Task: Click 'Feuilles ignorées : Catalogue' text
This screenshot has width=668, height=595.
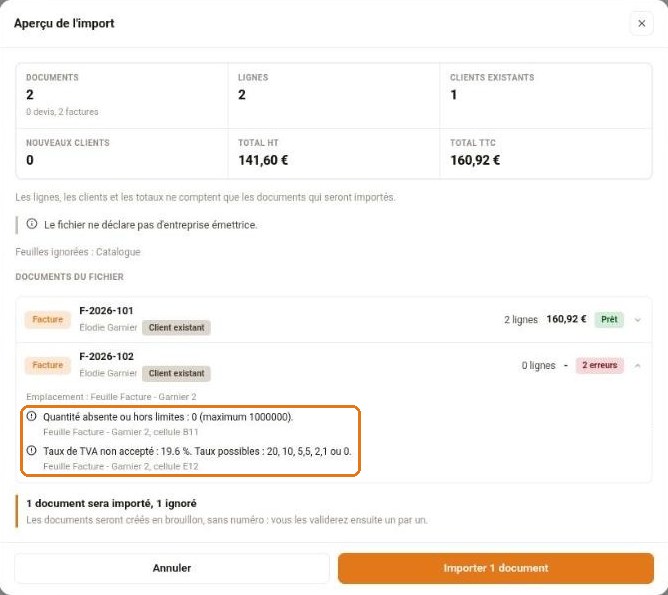Action: coord(78,252)
